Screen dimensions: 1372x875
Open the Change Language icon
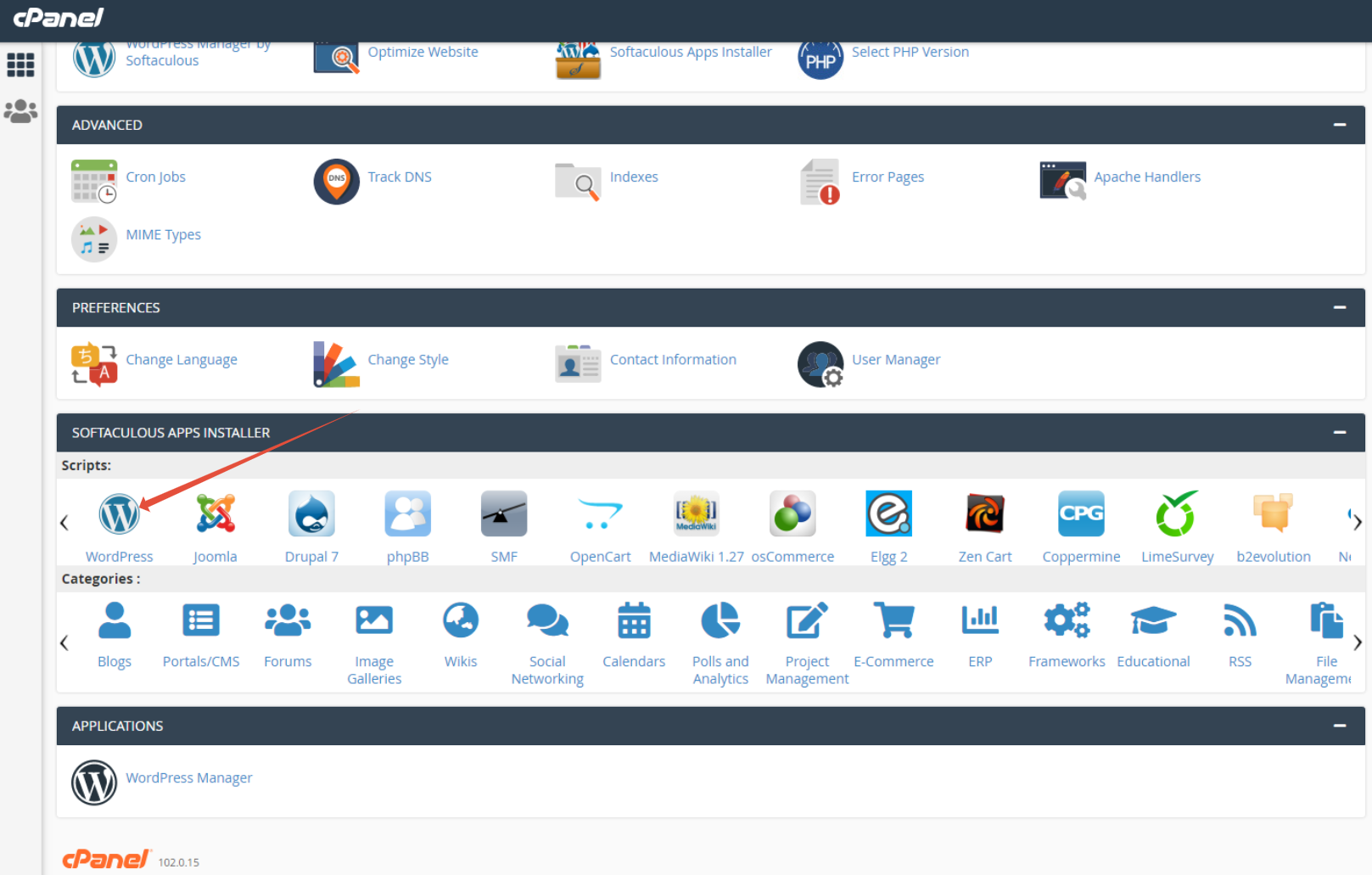point(94,364)
